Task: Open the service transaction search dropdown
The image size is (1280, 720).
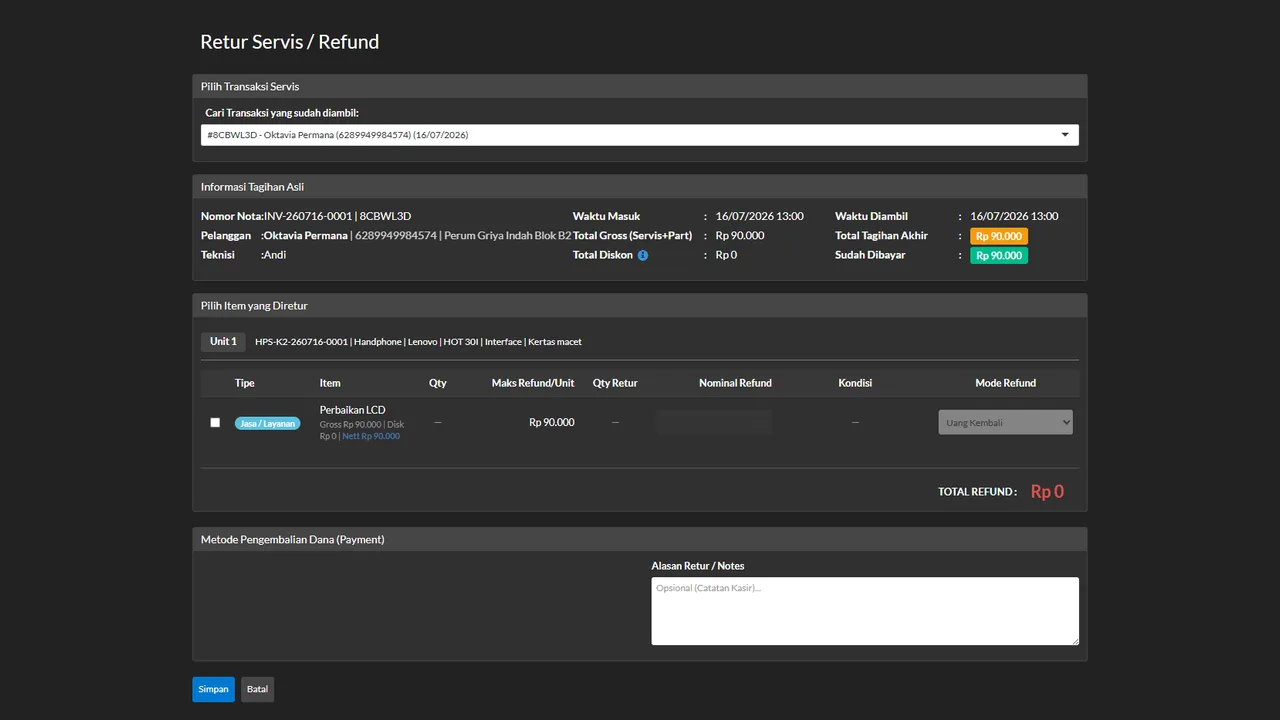Action: click(x=640, y=135)
